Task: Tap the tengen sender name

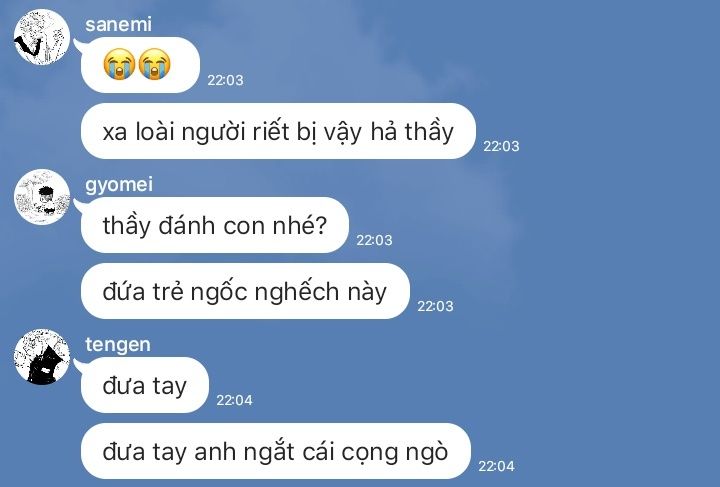Action: click(118, 345)
